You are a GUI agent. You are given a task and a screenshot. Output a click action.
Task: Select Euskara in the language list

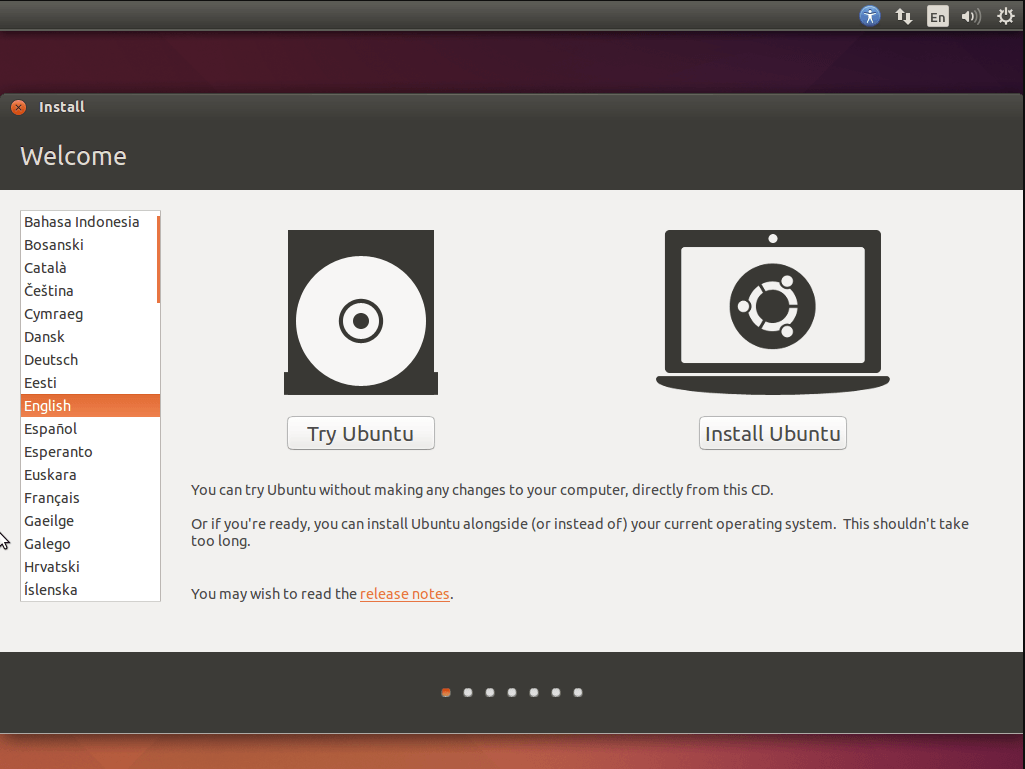(88, 475)
